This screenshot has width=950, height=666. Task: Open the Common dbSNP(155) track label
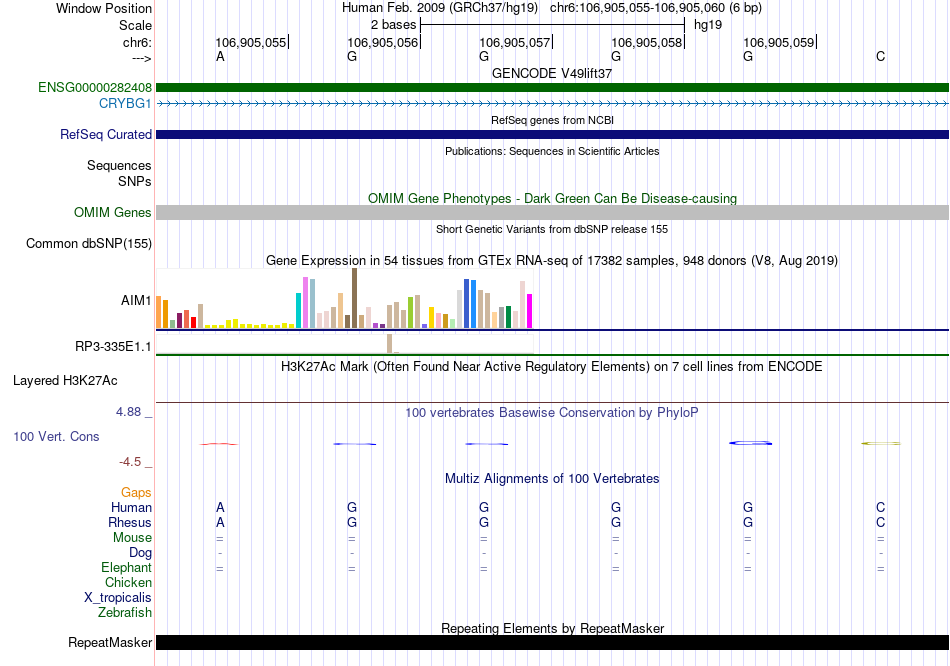tap(89, 244)
